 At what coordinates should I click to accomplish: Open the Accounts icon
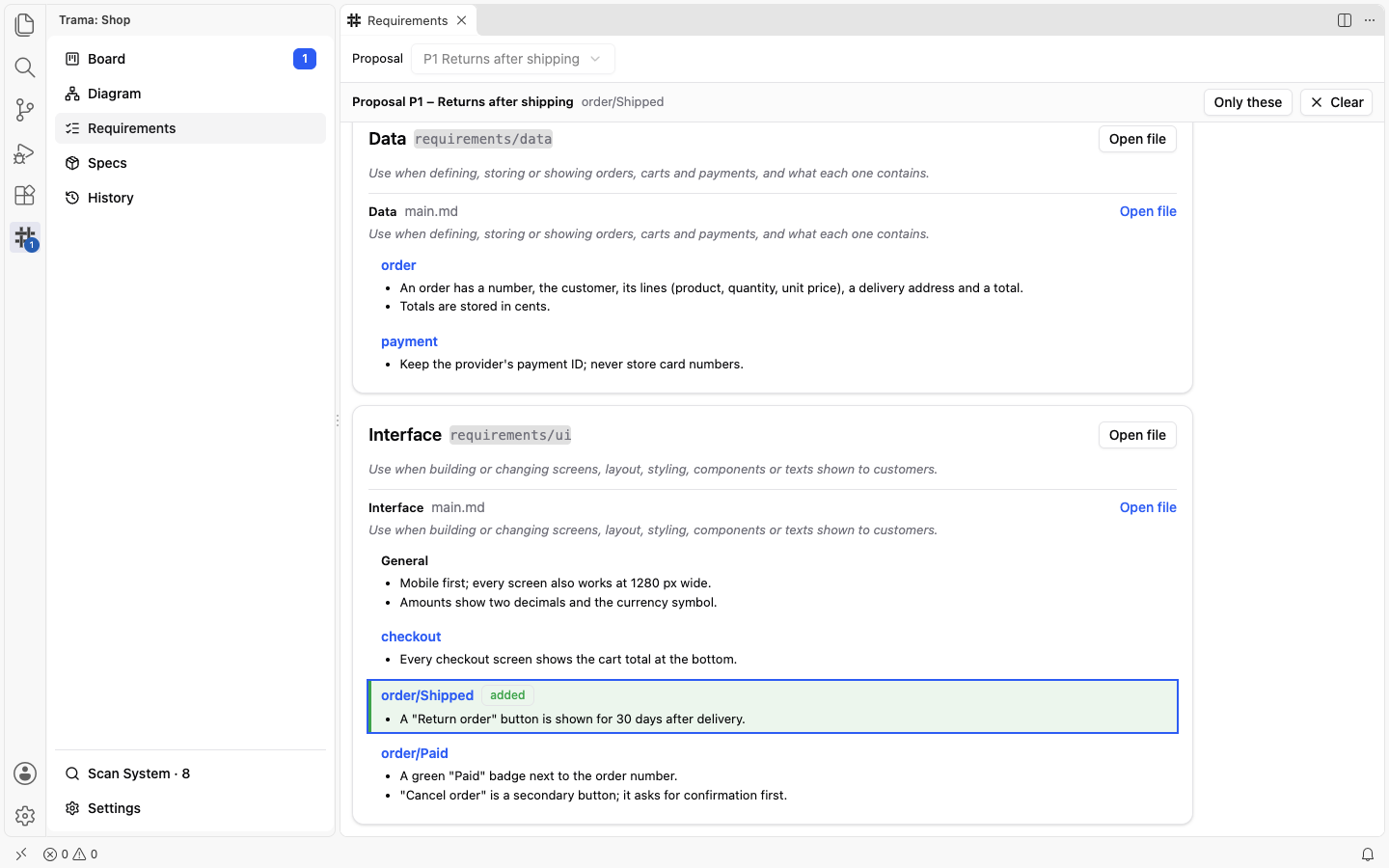[x=25, y=773]
